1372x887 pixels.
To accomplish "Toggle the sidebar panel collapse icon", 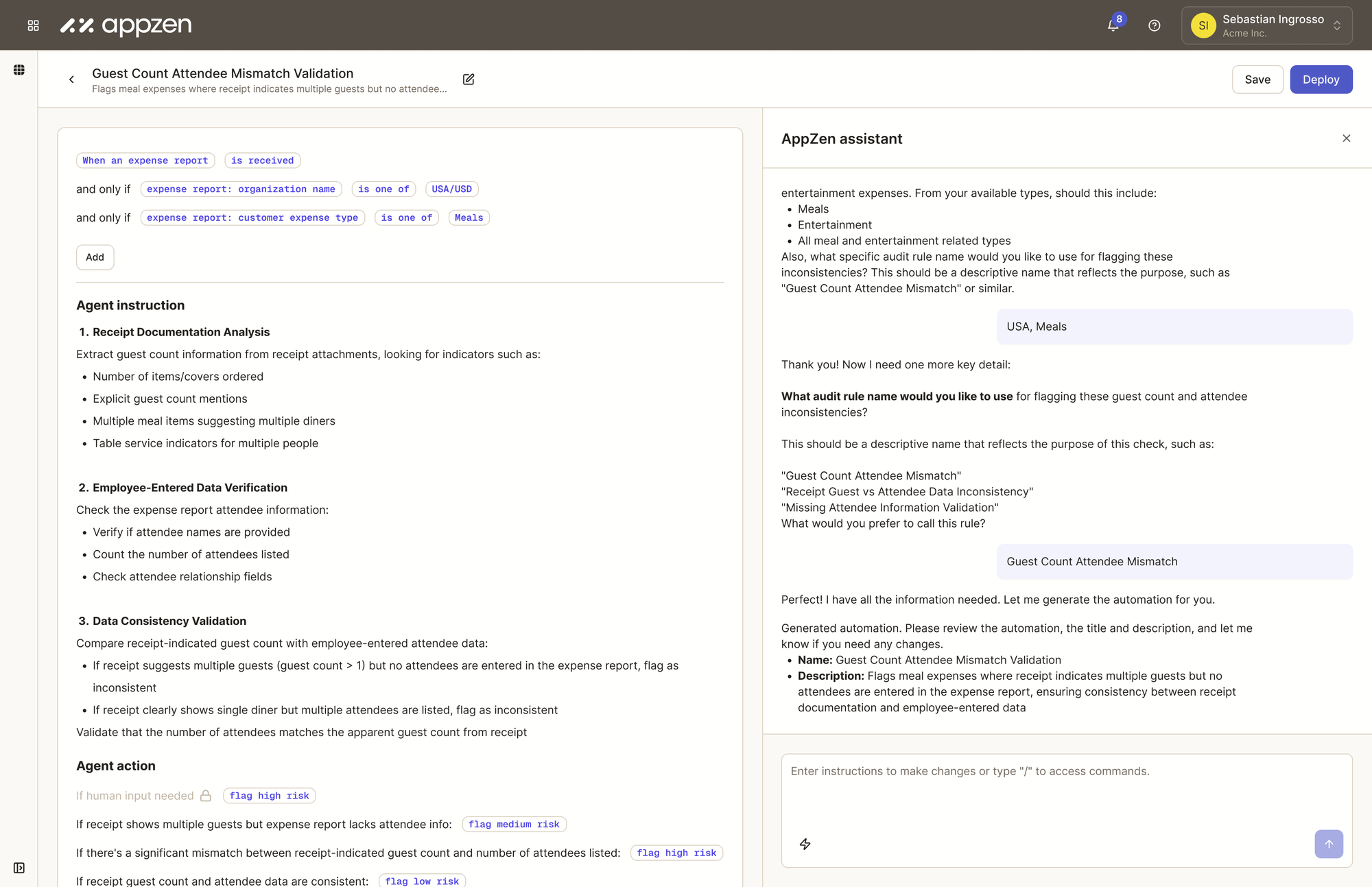I will [19, 868].
